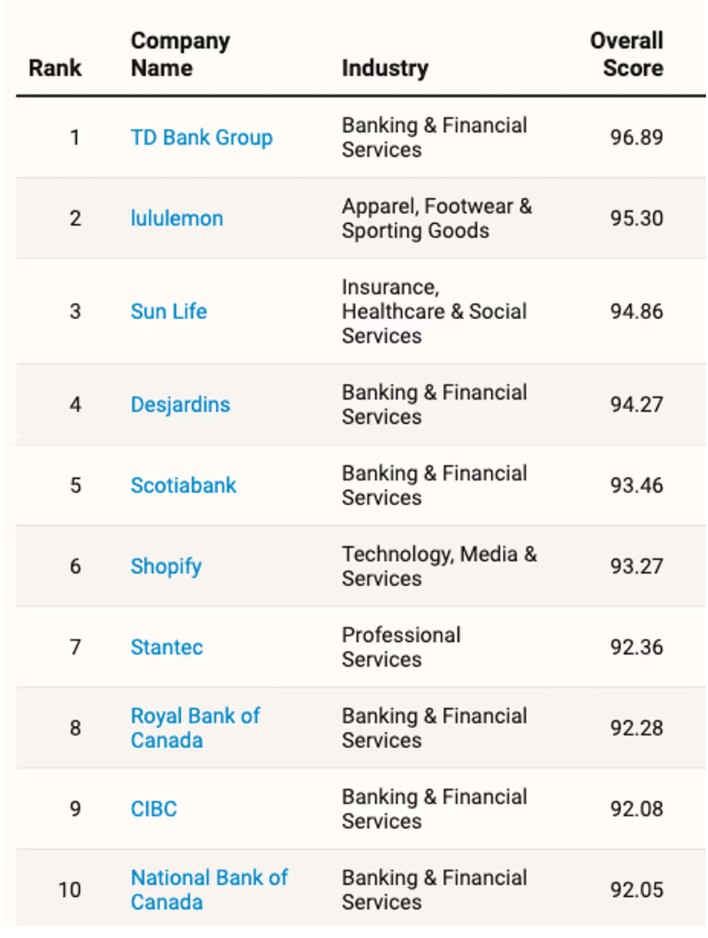Open the Scotiabank link
Screen dimensions: 708x938
184,485
